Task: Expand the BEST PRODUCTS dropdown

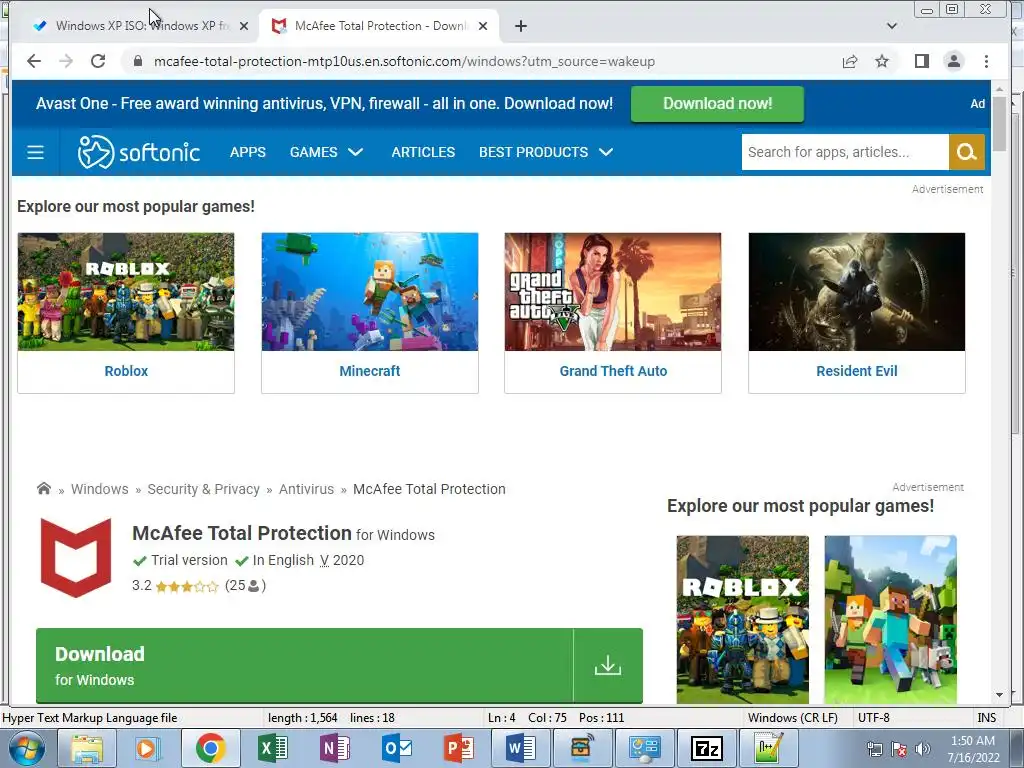Action: [545, 152]
